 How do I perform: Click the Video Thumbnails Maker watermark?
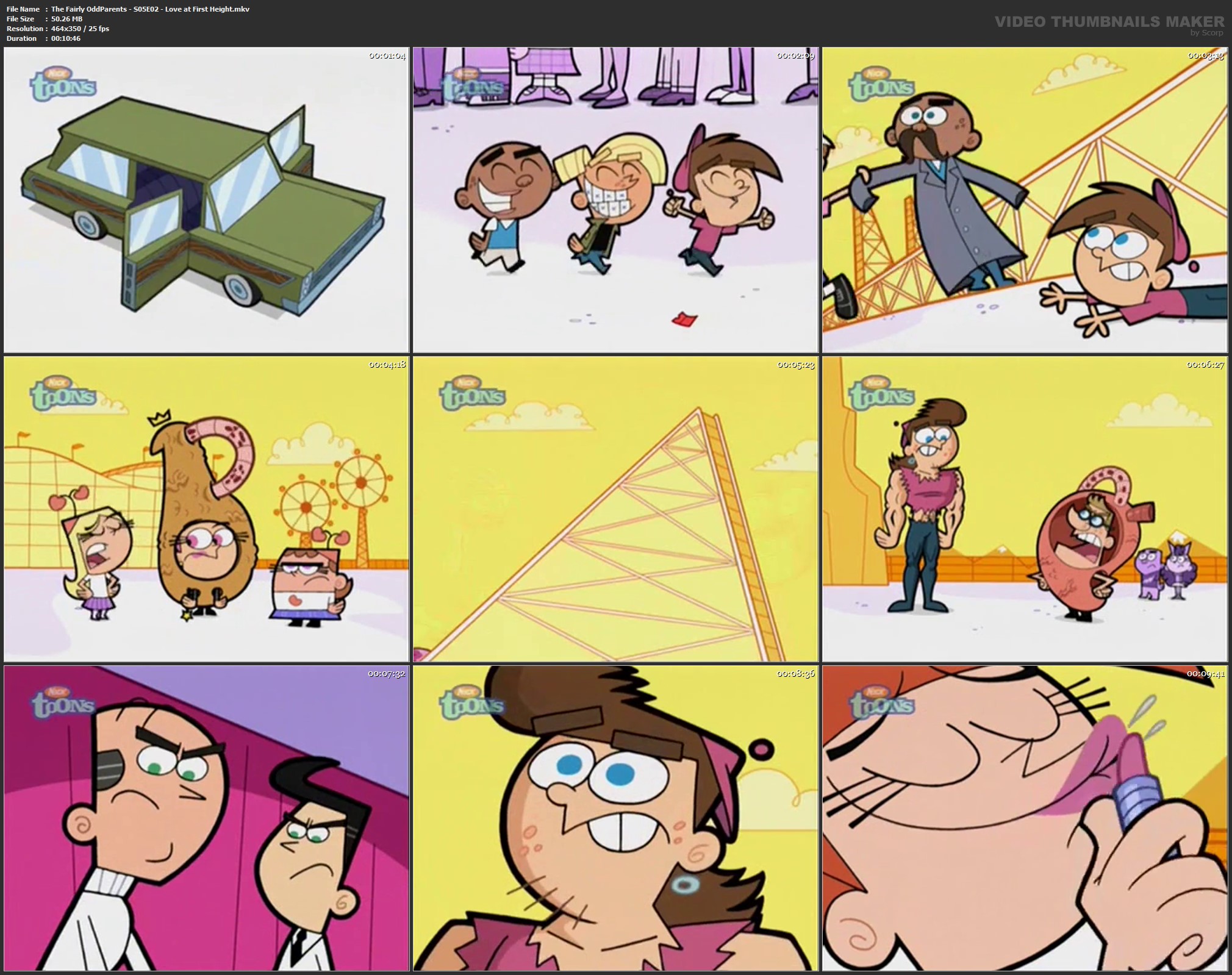[1109, 22]
